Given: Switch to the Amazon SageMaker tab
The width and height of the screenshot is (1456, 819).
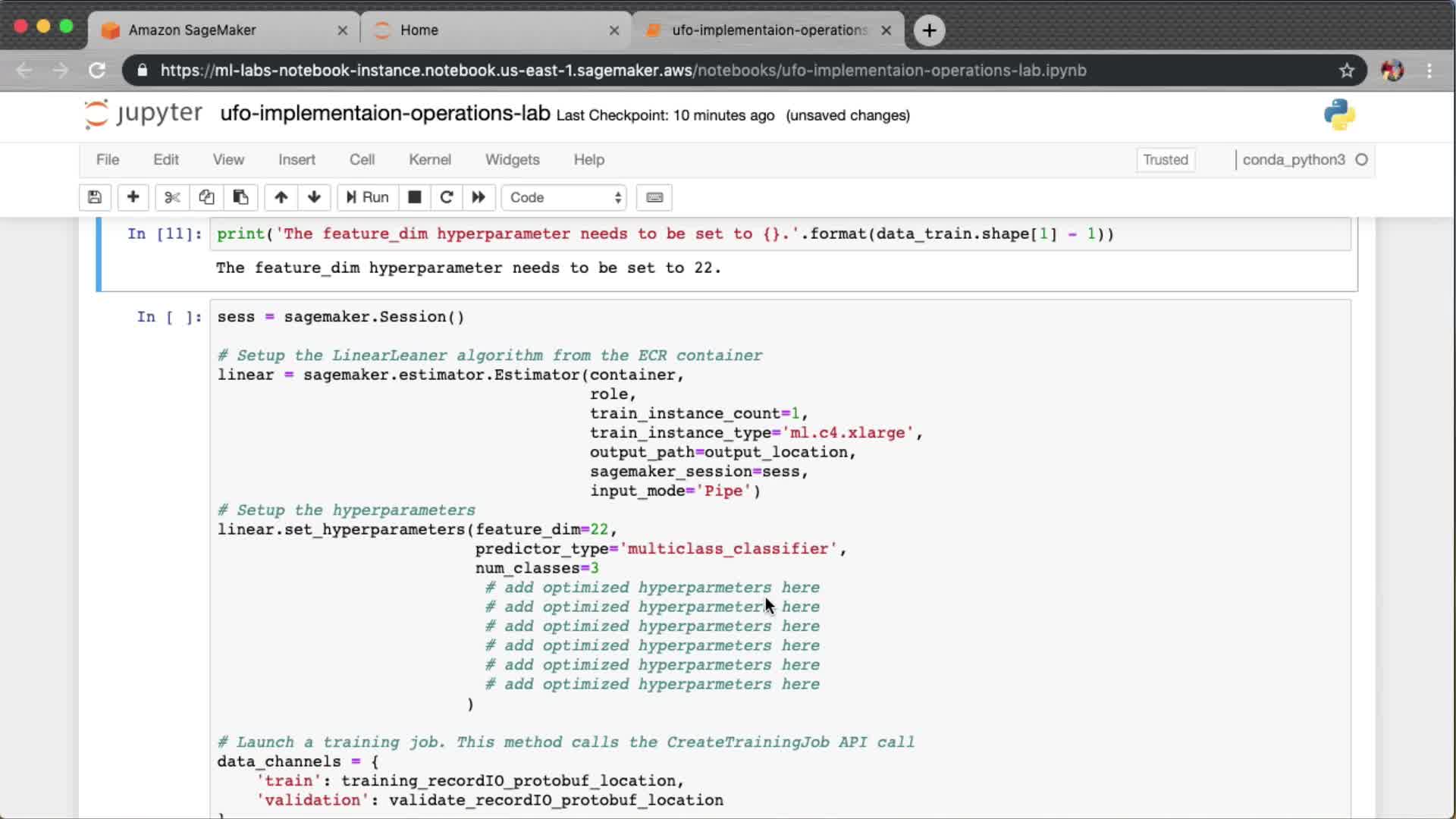Looking at the screenshot, I should [x=192, y=30].
